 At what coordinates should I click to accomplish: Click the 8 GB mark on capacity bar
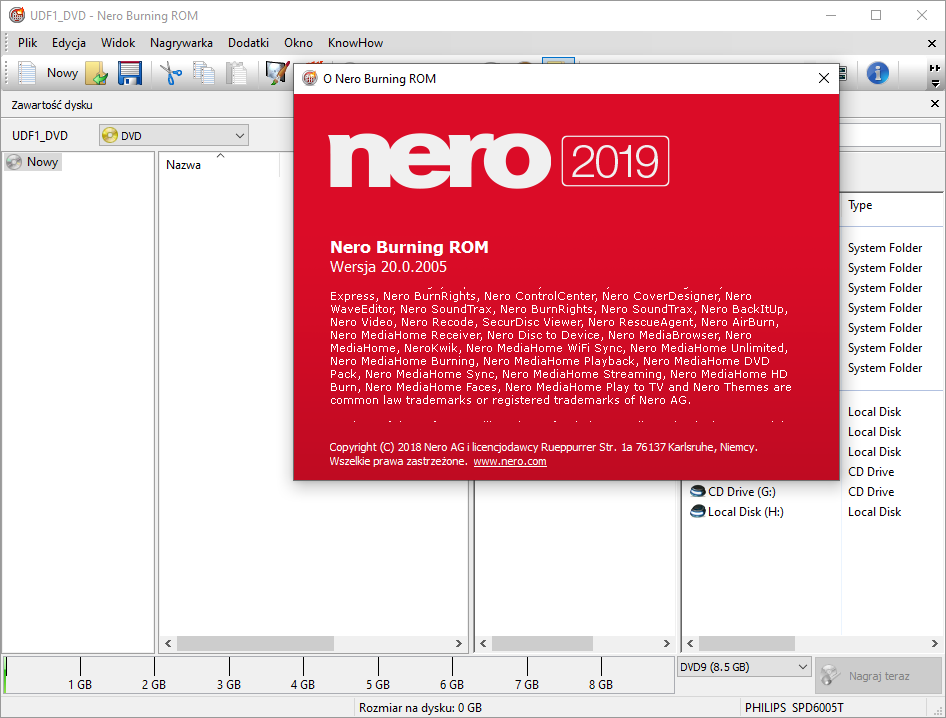pyautogui.click(x=601, y=684)
